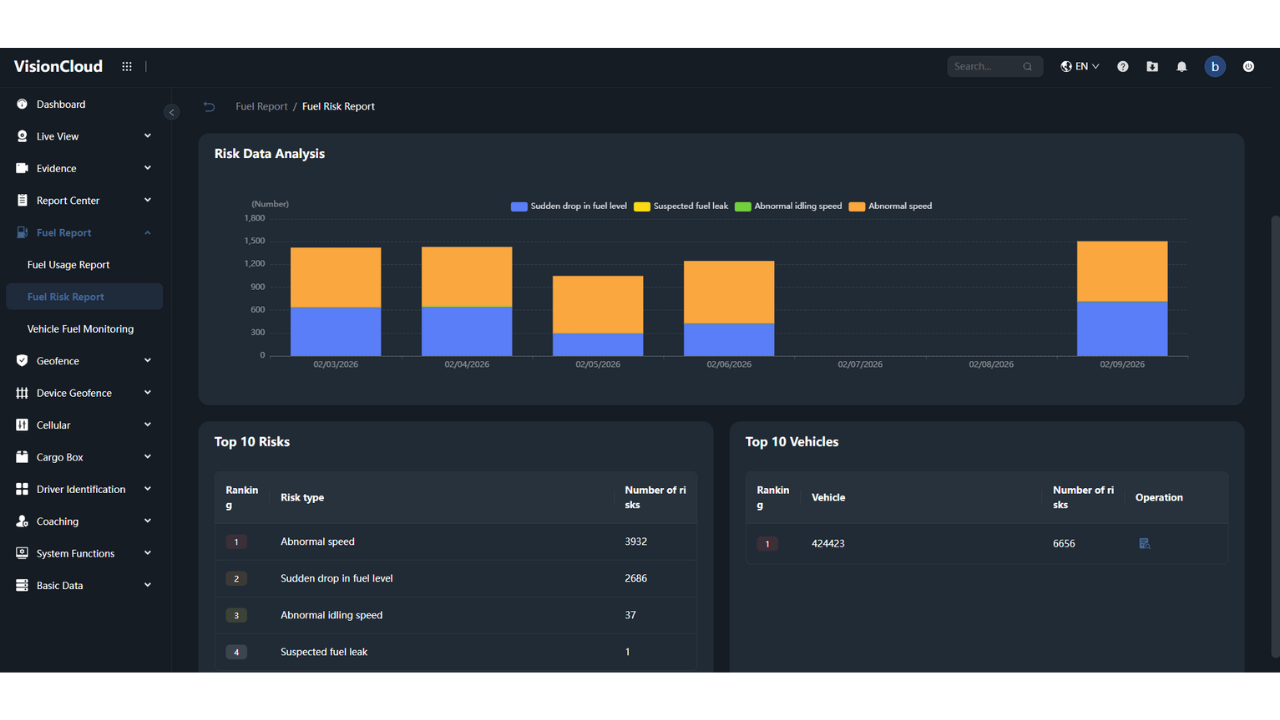Viewport: 1280px width, 720px height.
Task: Collapse the sidebar with the arrow handle
Action: [x=172, y=112]
